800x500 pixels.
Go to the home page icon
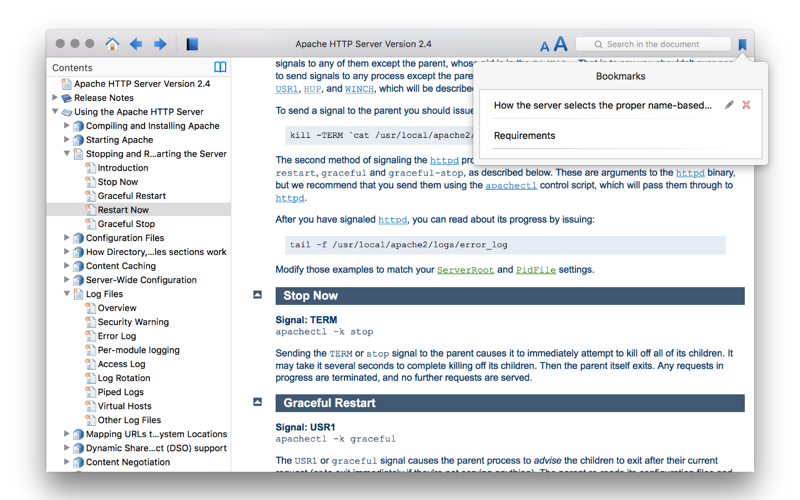tap(112, 44)
